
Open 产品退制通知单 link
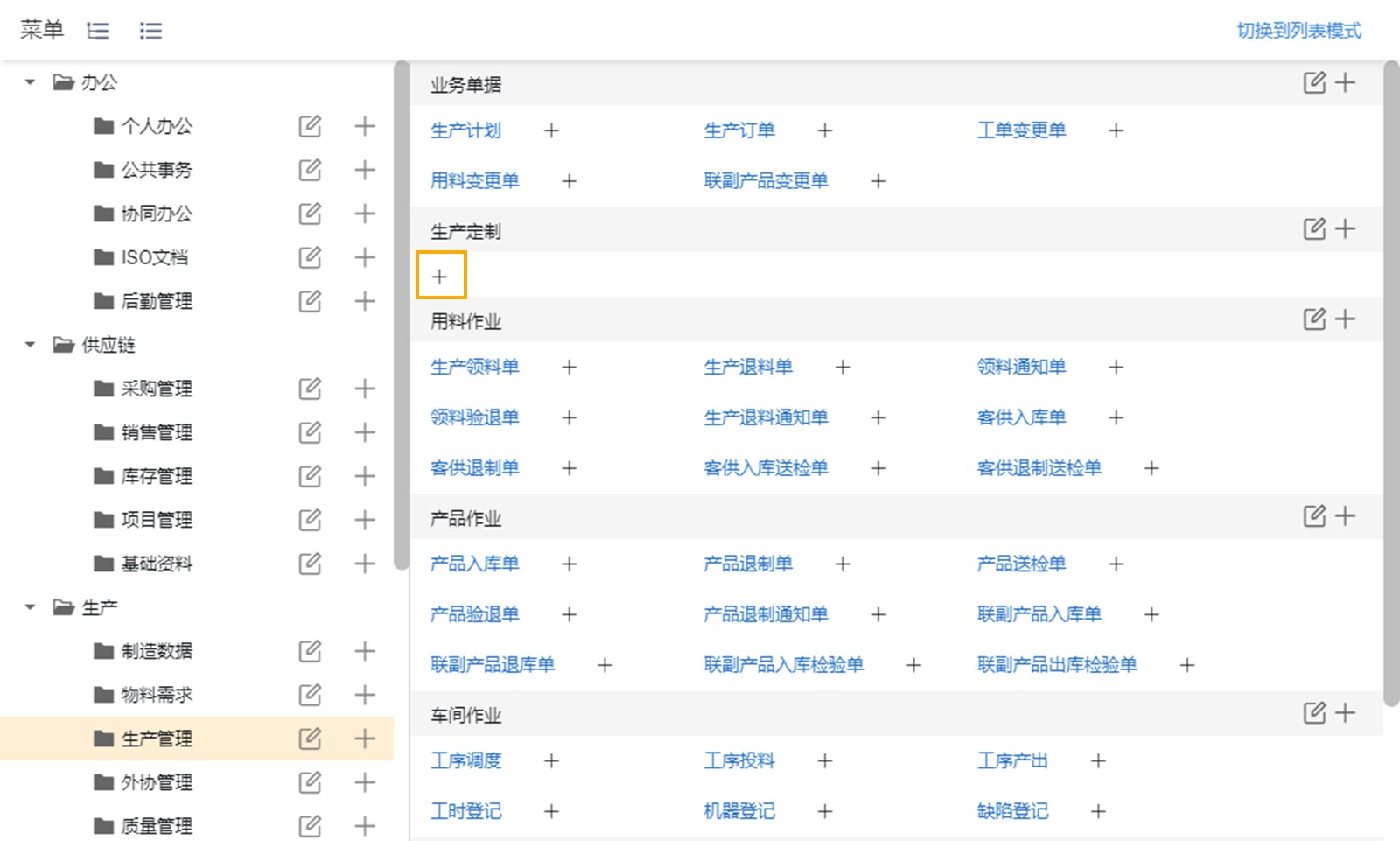(x=766, y=614)
